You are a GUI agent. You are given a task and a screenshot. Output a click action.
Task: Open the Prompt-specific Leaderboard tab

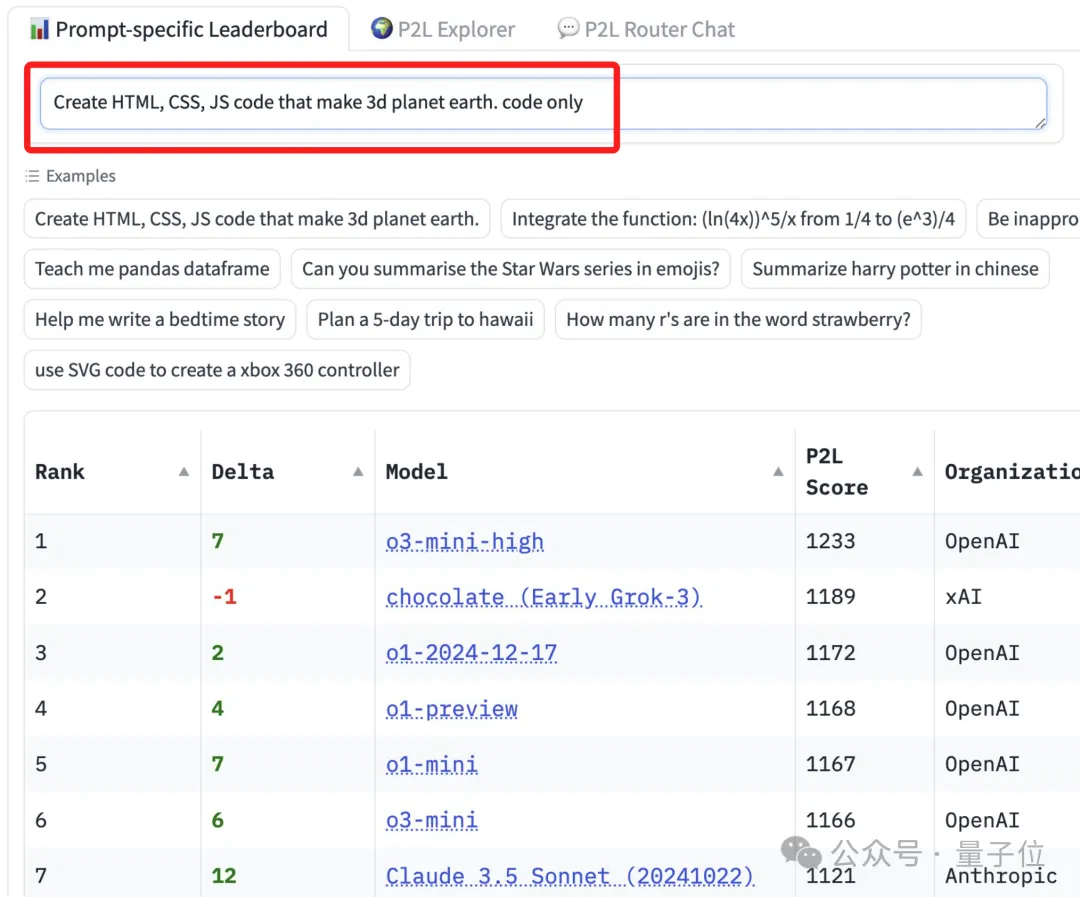point(178,29)
